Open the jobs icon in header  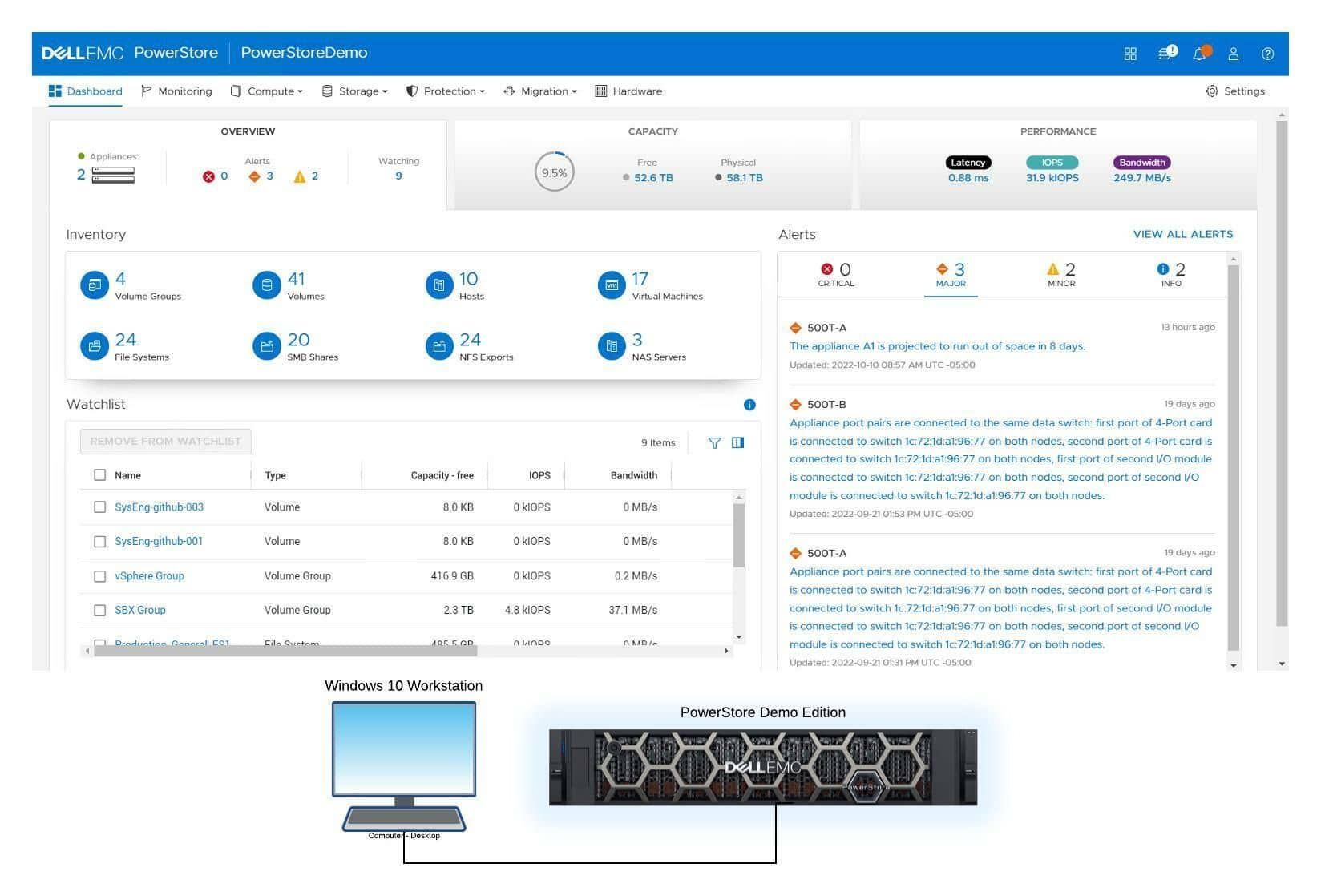(1167, 53)
